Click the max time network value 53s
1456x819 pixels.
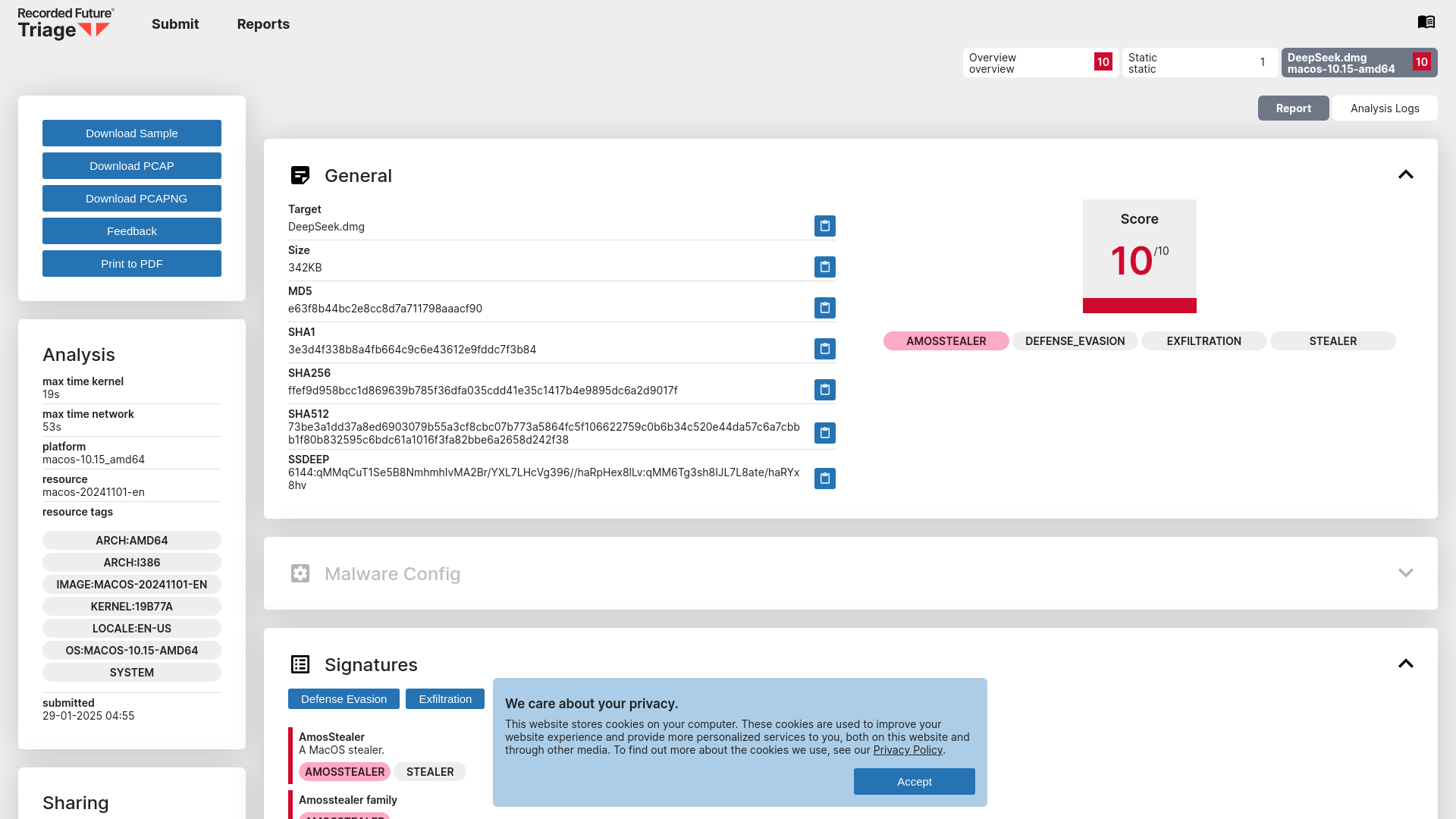pos(52,427)
